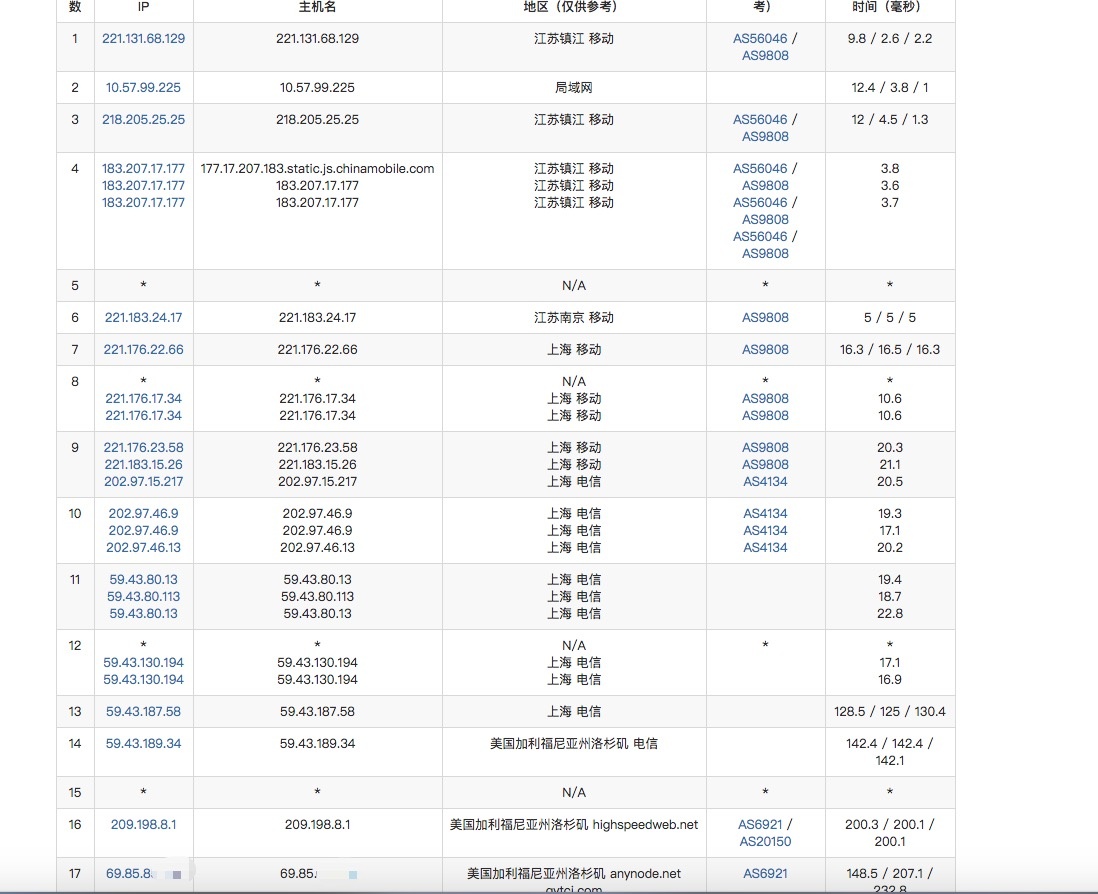Open the AS4134 link in hop 9
This screenshot has width=1098, height=894.
coord(765,481)
